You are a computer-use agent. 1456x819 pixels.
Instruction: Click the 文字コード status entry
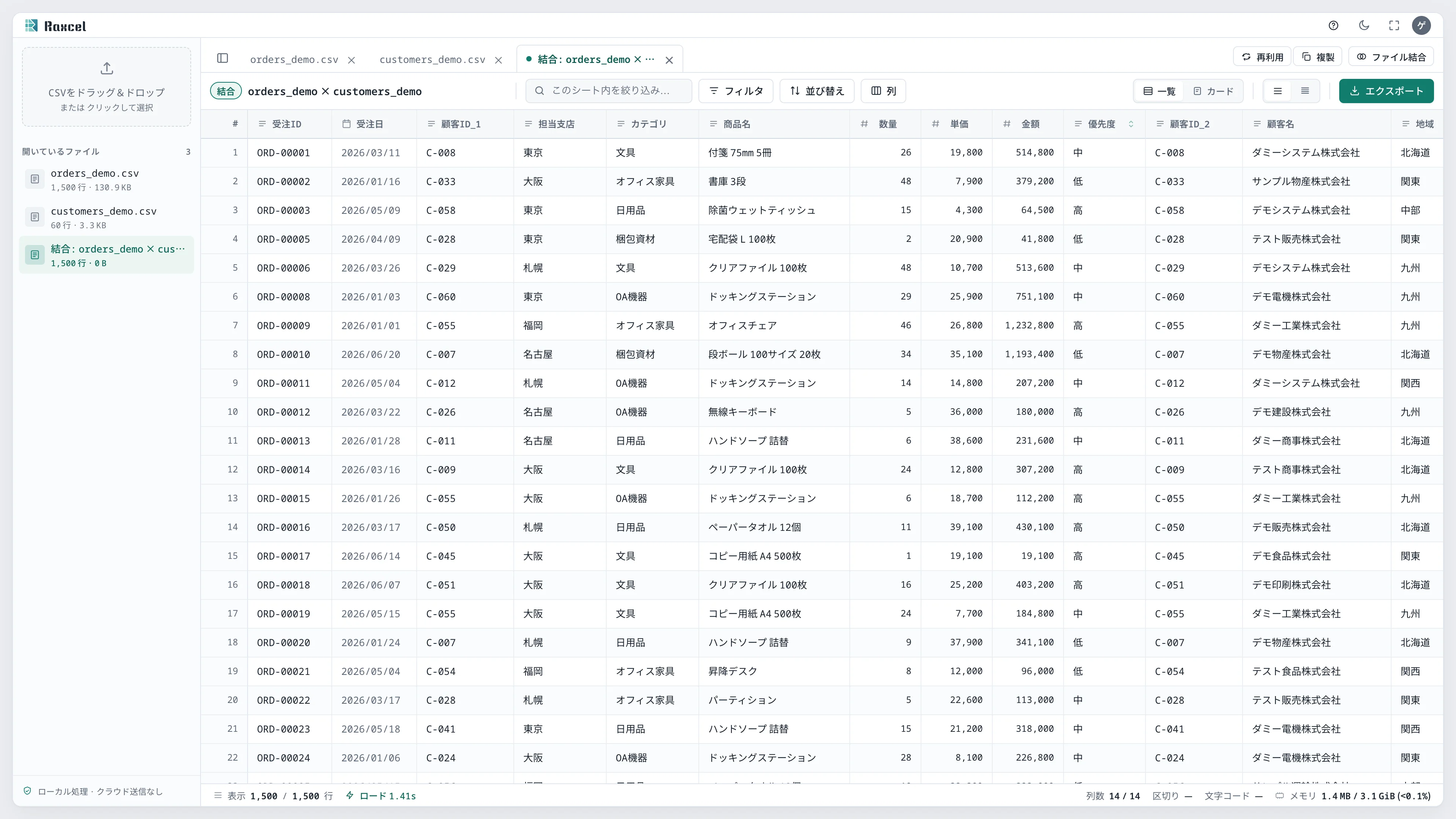pyautogui.click(x=1233, y=796)
